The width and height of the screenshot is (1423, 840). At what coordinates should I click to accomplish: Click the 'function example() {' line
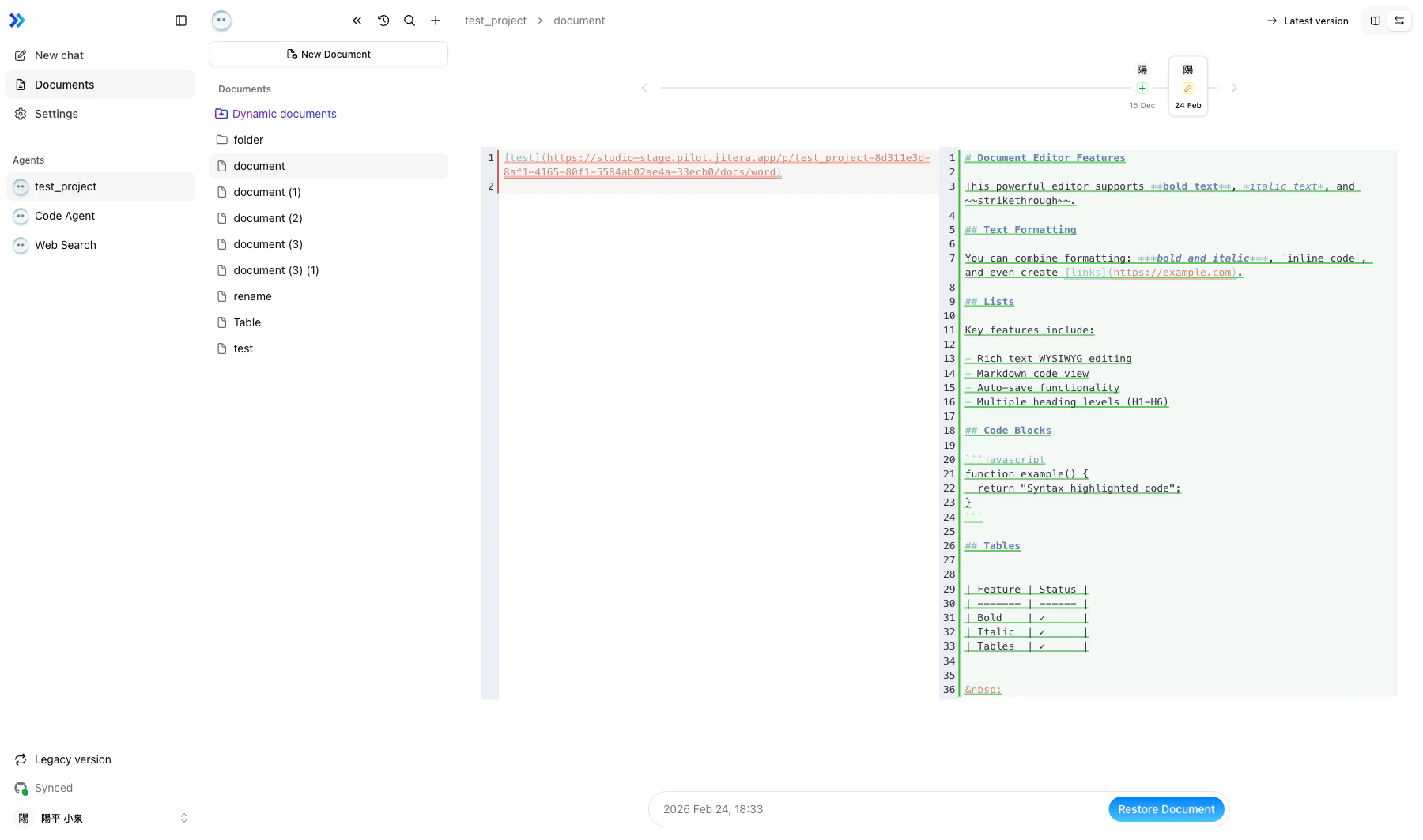point(1027,474)
